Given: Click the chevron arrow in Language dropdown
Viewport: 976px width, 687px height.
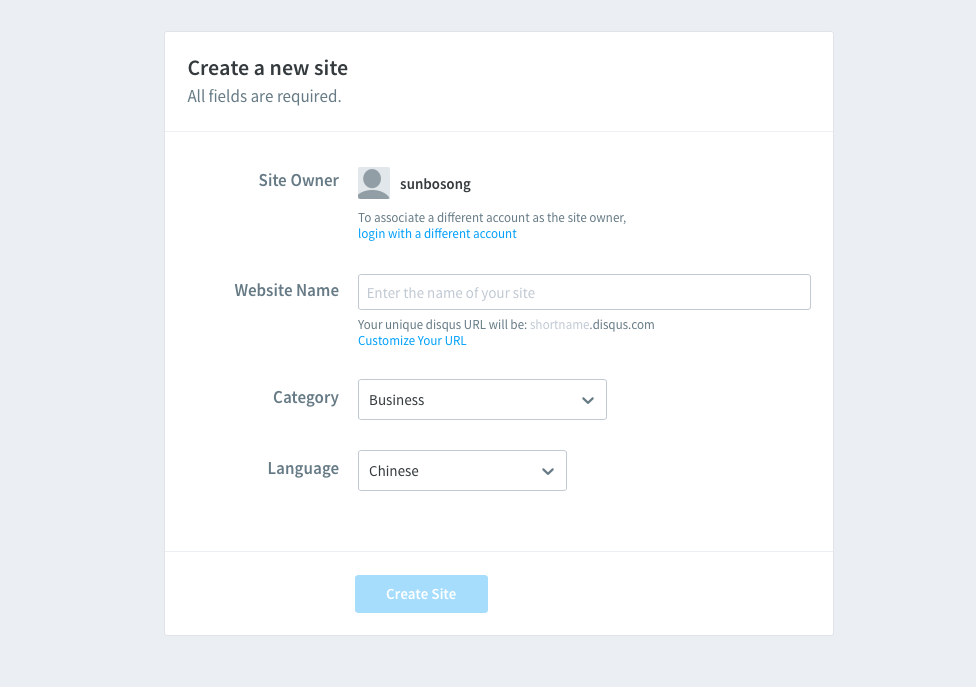Looking at the screenshot, I should click(x=548, y=471).
